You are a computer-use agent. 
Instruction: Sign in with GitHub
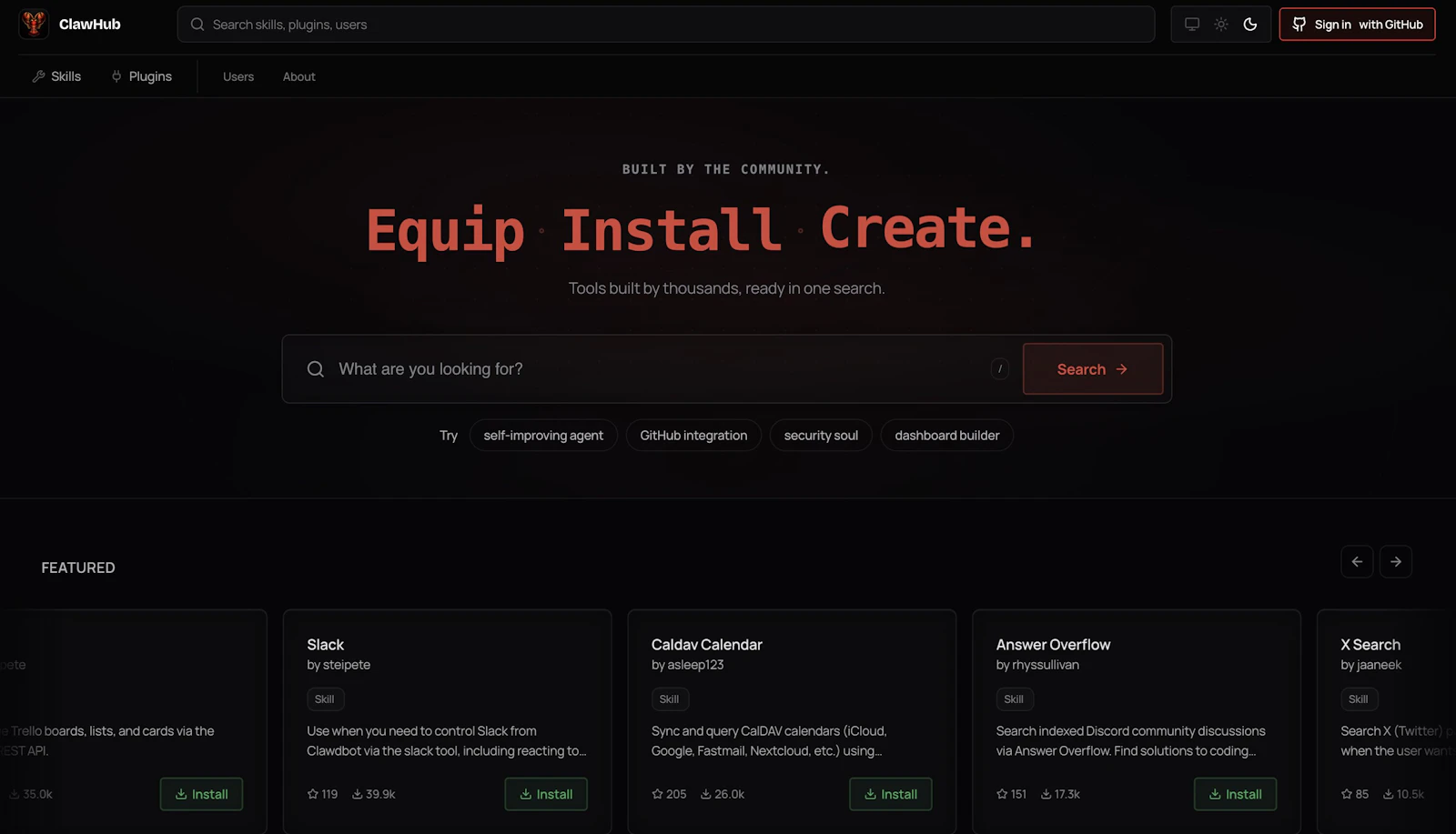coord(1357,25)
